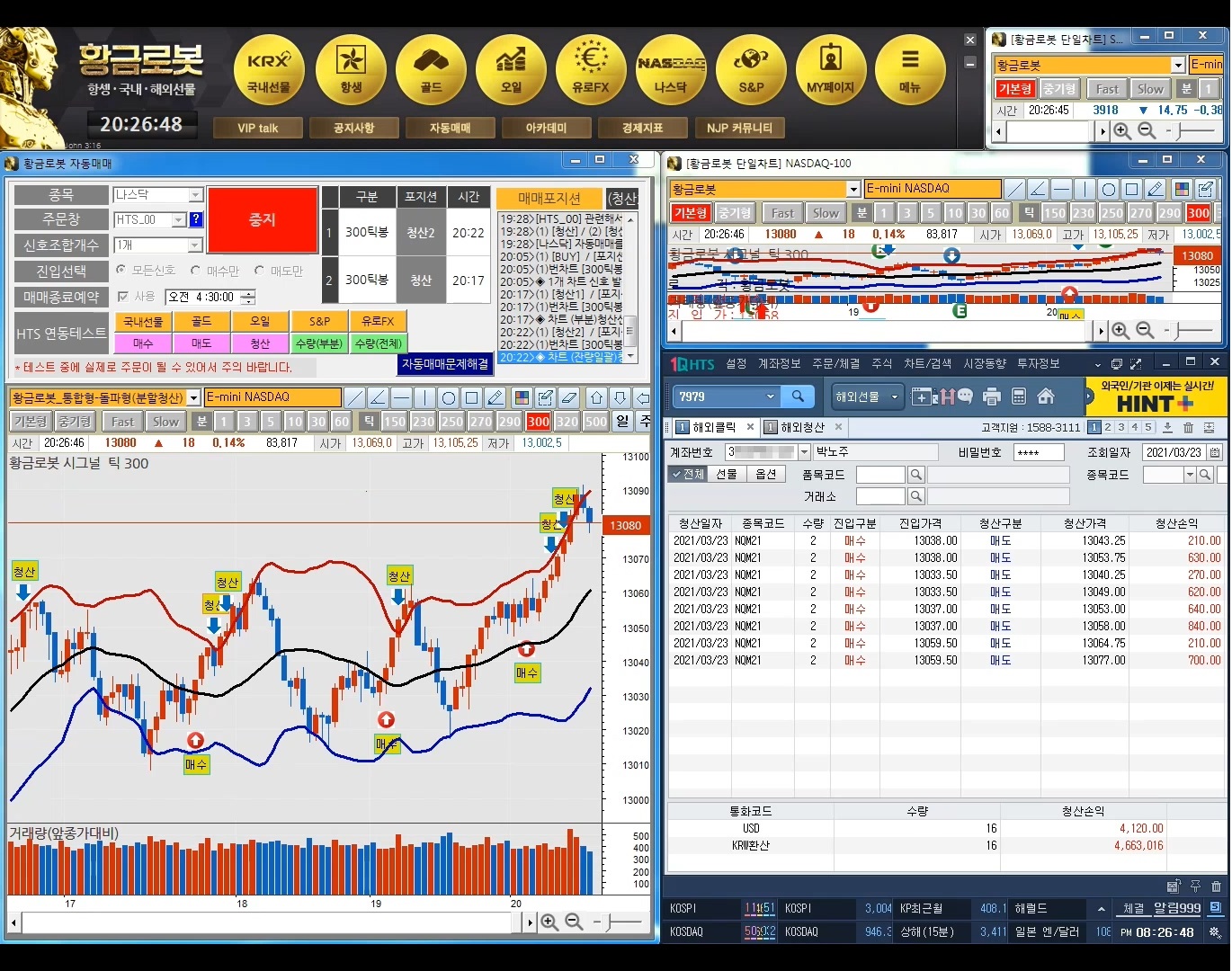Screen dimensions: 1232x971
Task: Zoom out on the main chart
Action: tap(574, 922)
